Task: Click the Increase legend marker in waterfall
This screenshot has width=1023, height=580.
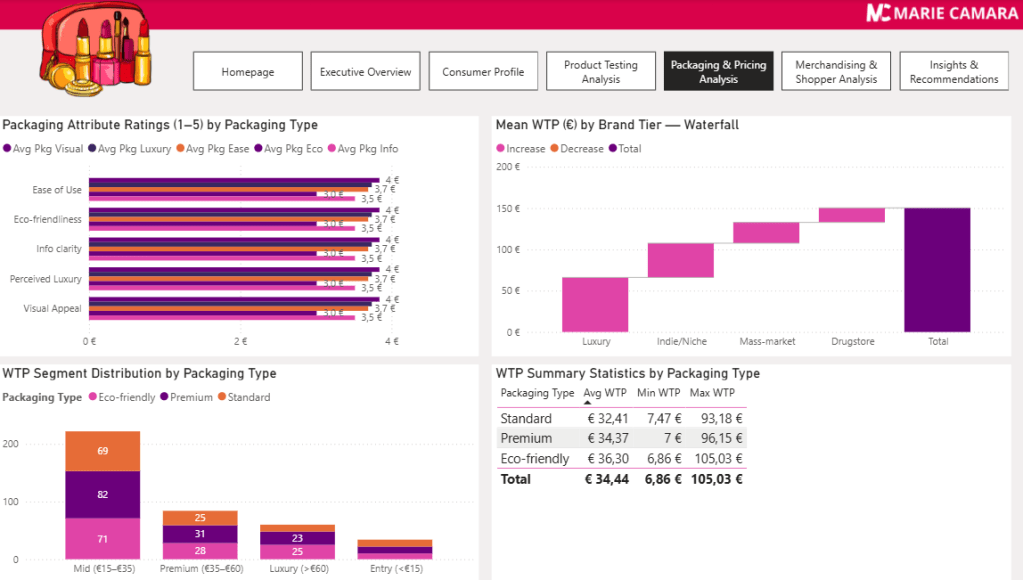Action: click(x=501, y=149)
